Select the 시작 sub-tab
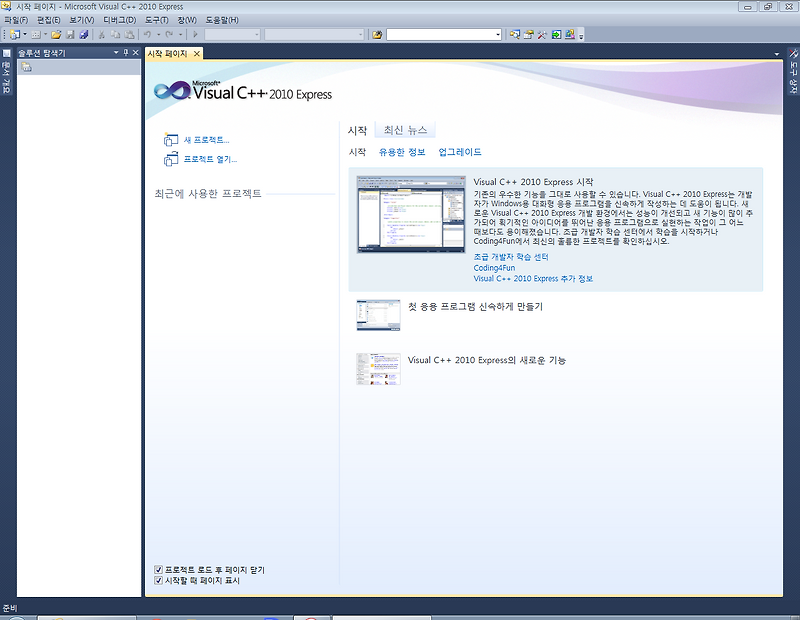Screen dimensions: 800x620 (x=357, y=152)
